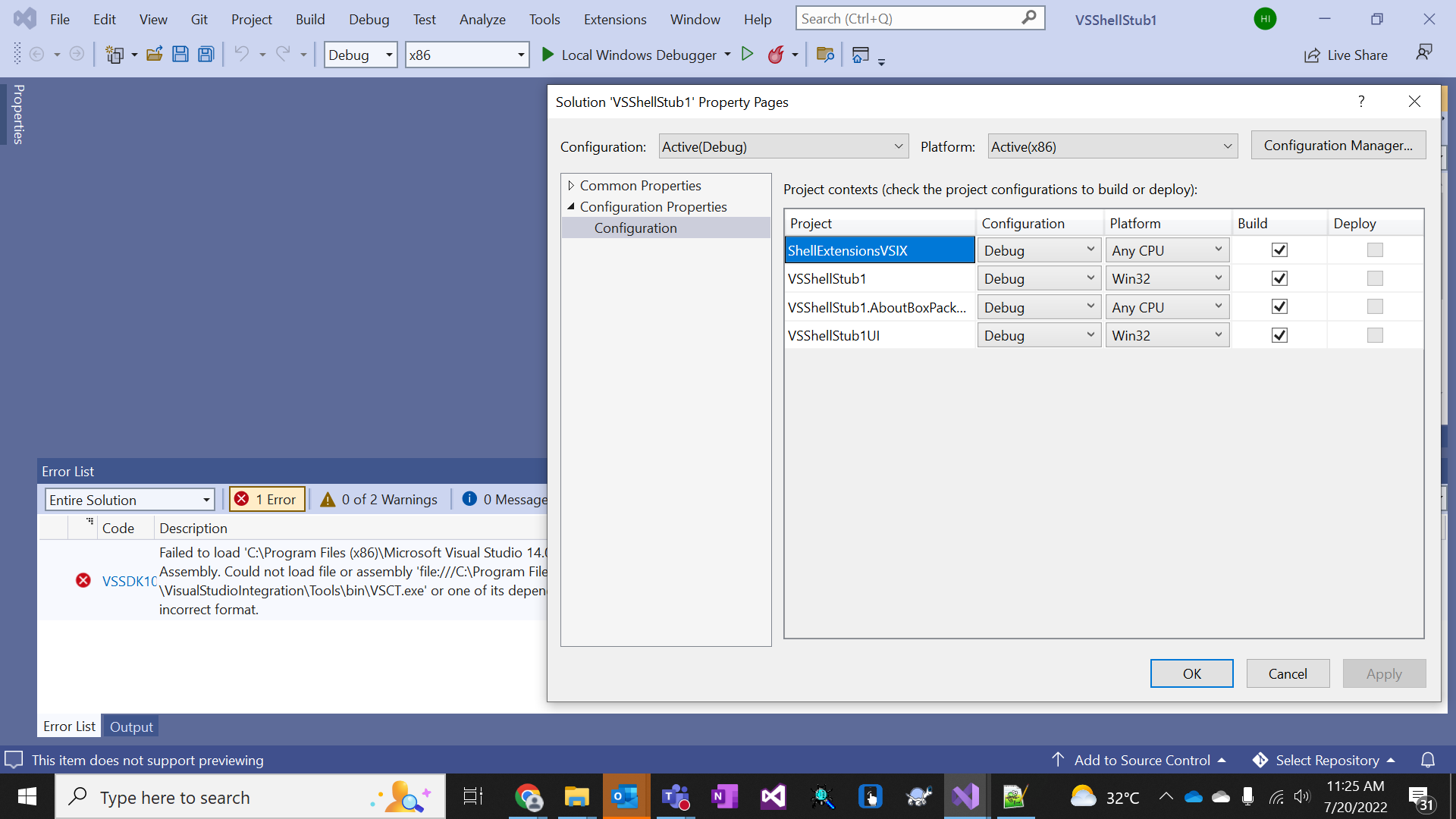Viewport: 1456px width, 819px height.
Task: Click the Save All toolbar icon
Action: [206, 55]
